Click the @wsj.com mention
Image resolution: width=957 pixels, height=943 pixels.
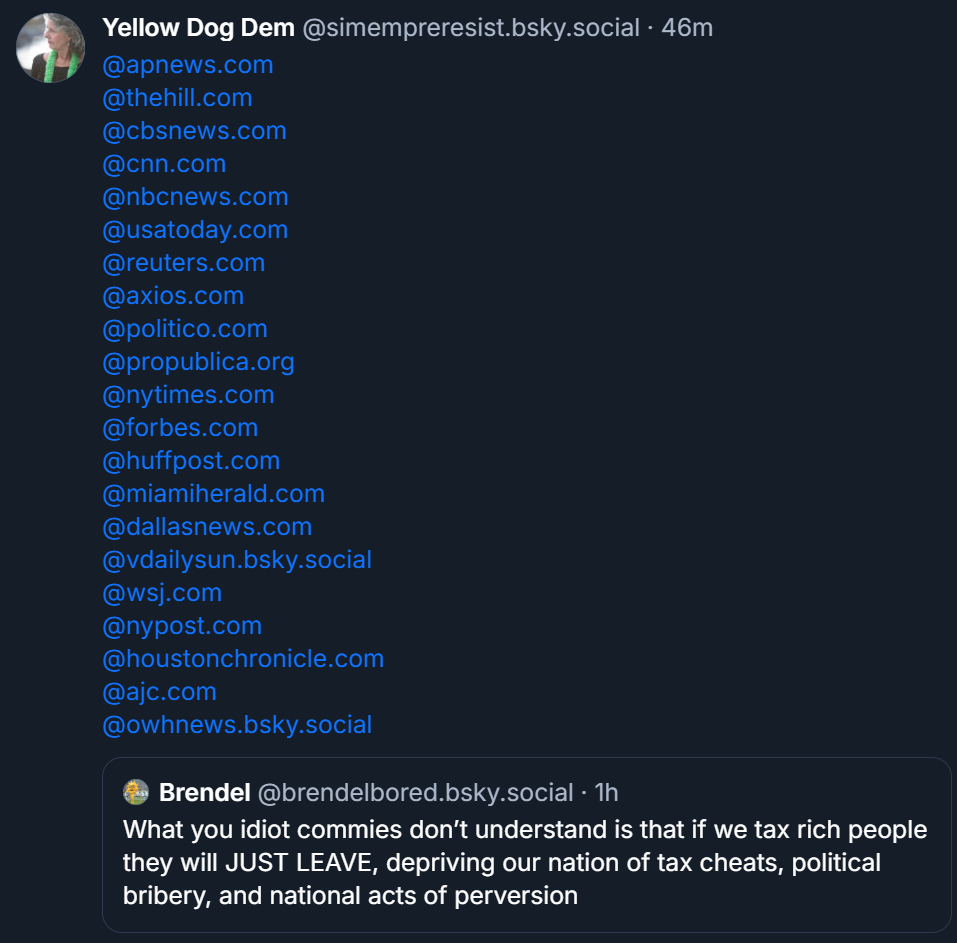(162, 593)
